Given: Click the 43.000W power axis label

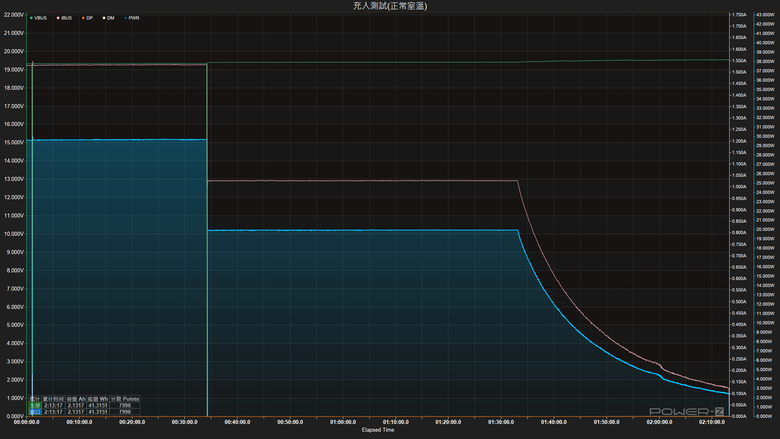Looking at the screenshot, I should click(x=765, y=15).
